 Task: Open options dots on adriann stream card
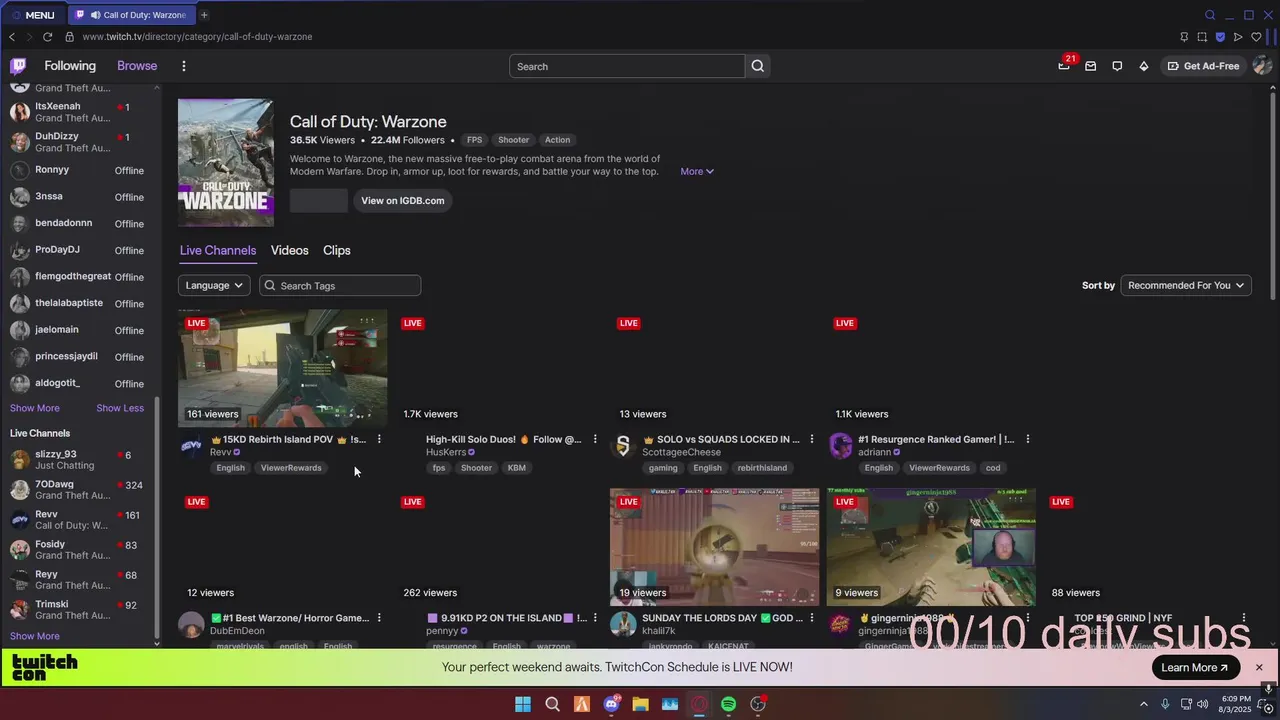pyautogui.click(x=1027, y=439)
